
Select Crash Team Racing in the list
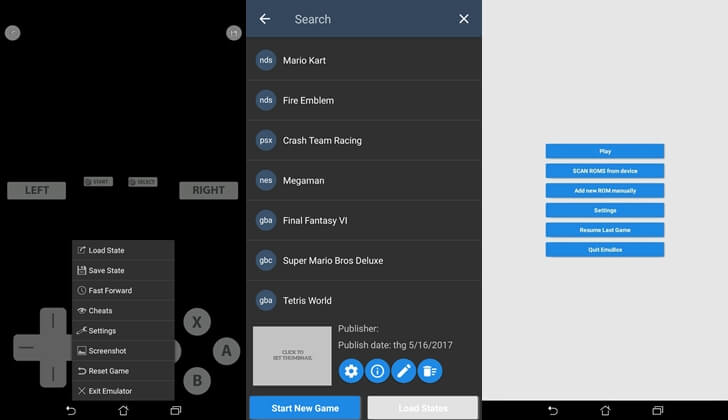click(x=364, y=140)
